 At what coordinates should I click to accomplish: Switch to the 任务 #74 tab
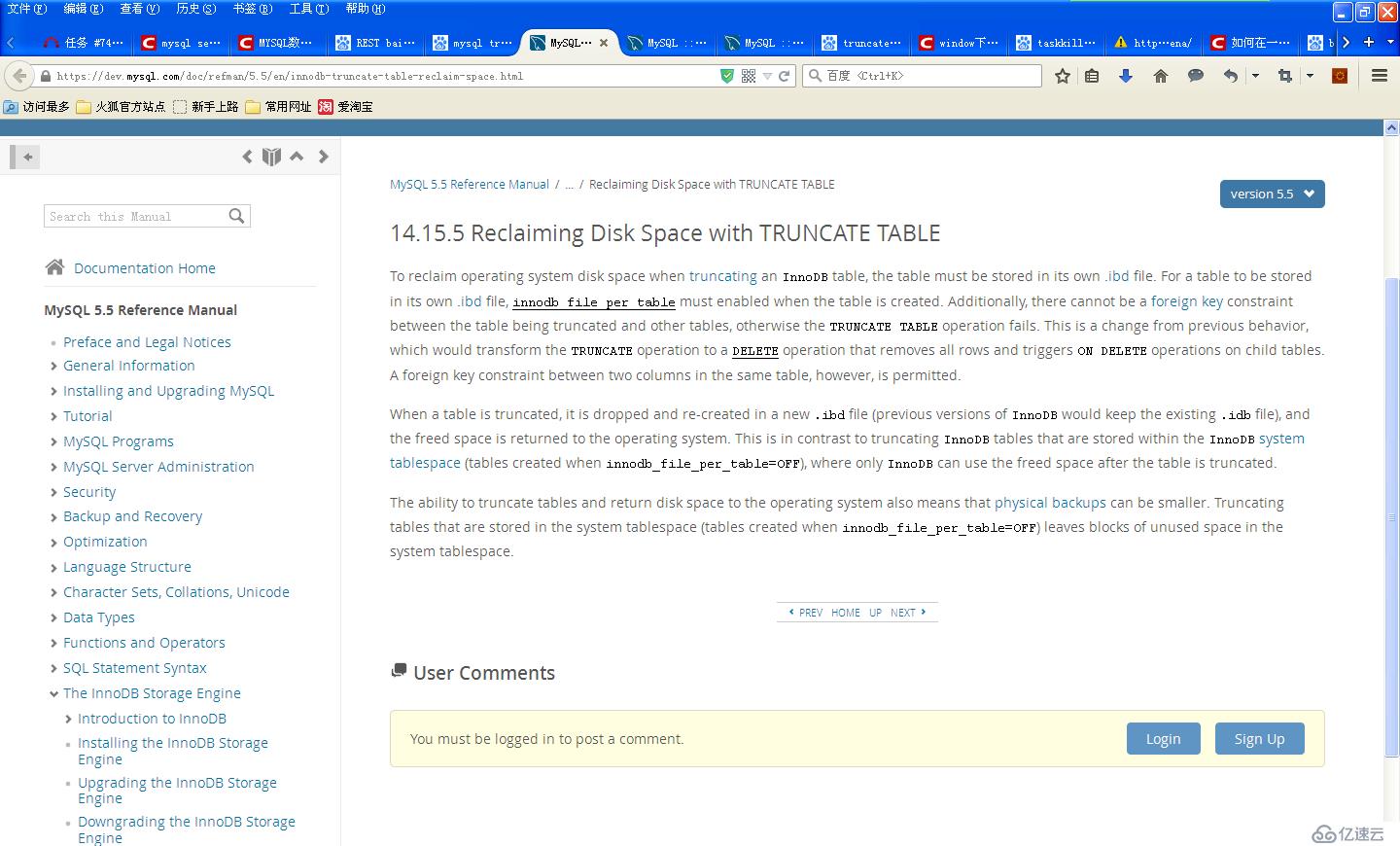click(x=84, y=43)
